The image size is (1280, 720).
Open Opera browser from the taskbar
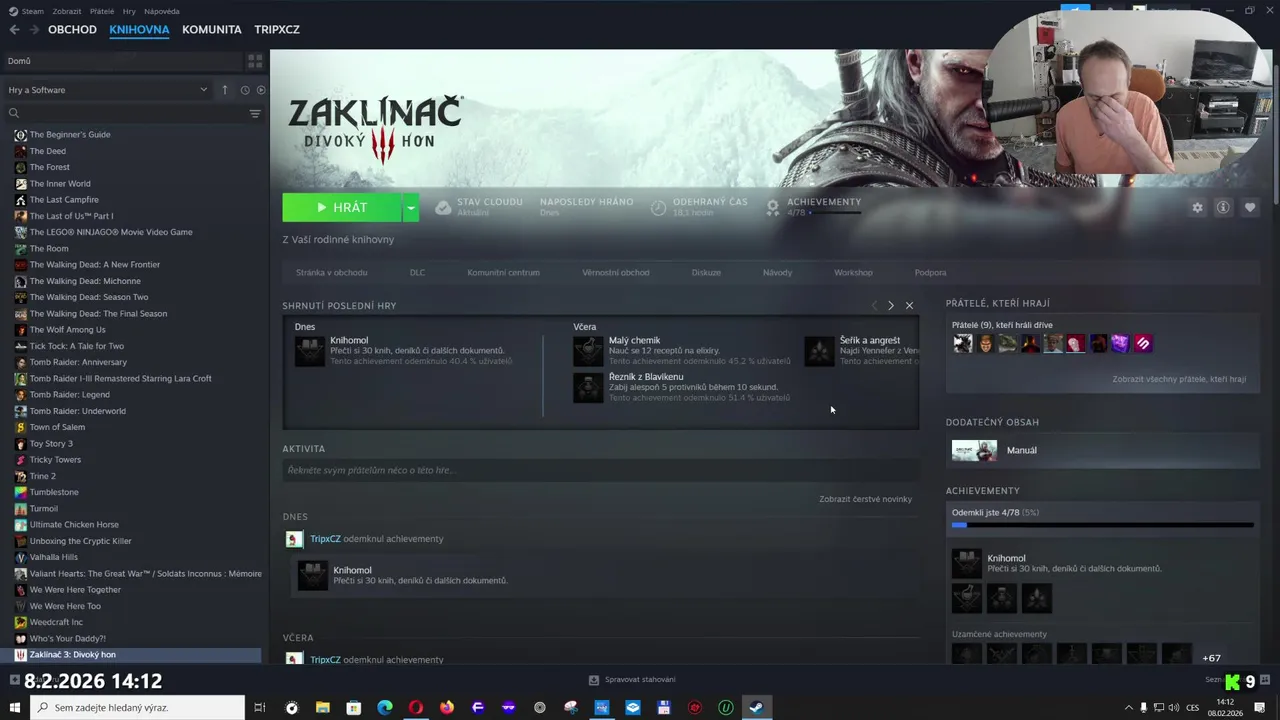416,708
